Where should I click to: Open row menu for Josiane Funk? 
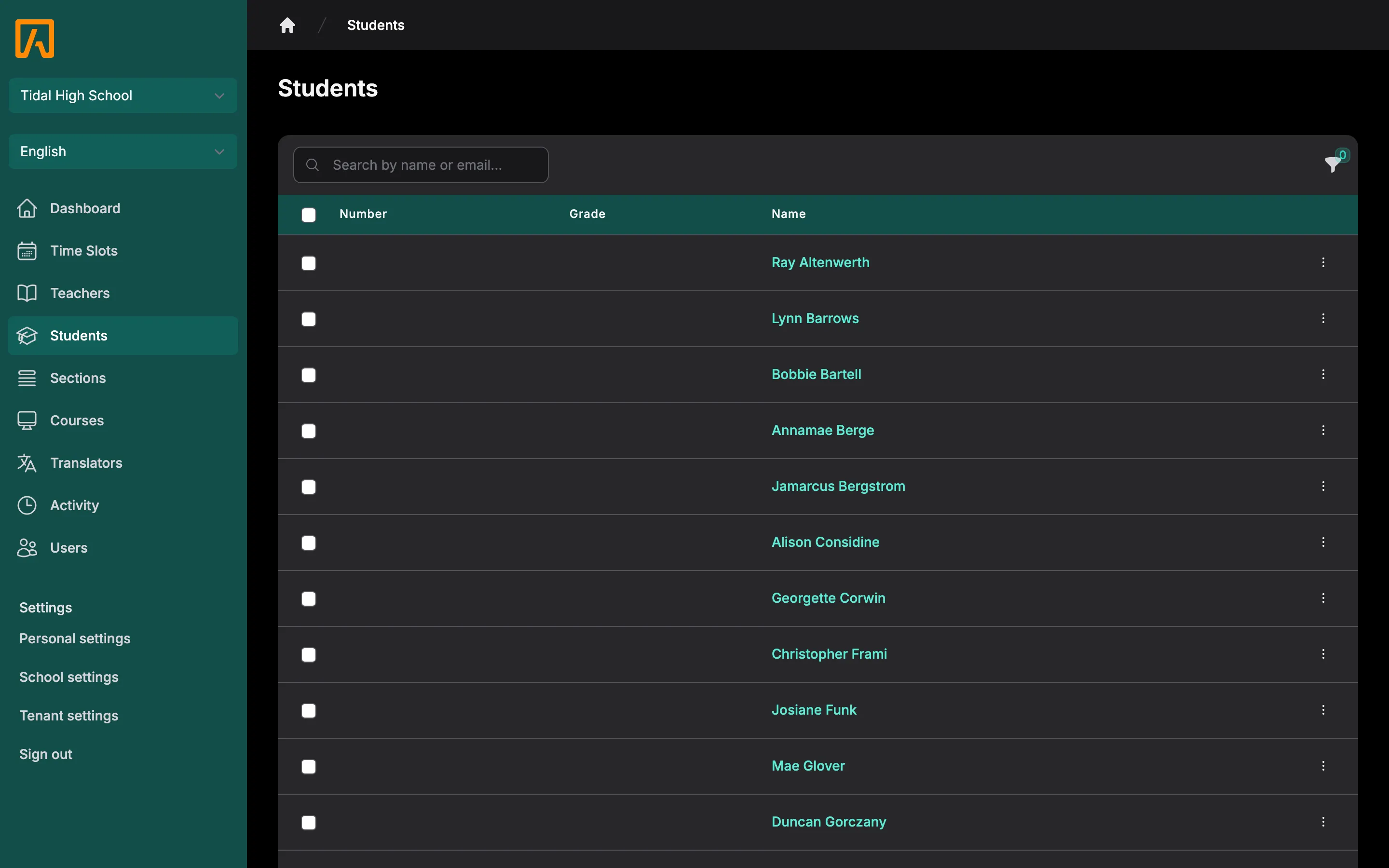(x=1323, y=709)
